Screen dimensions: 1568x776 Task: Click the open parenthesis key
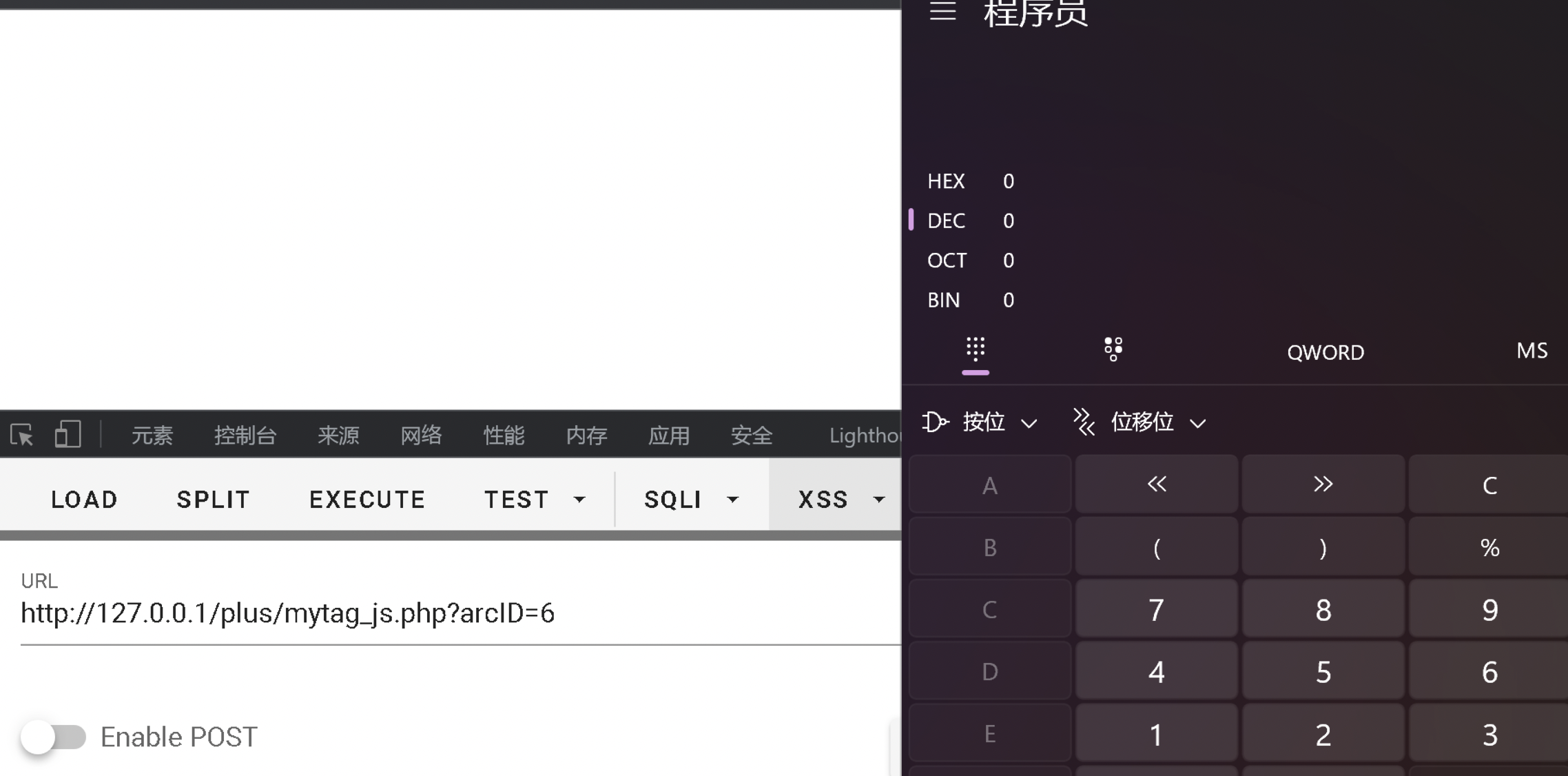click(x=1157, y=547)
